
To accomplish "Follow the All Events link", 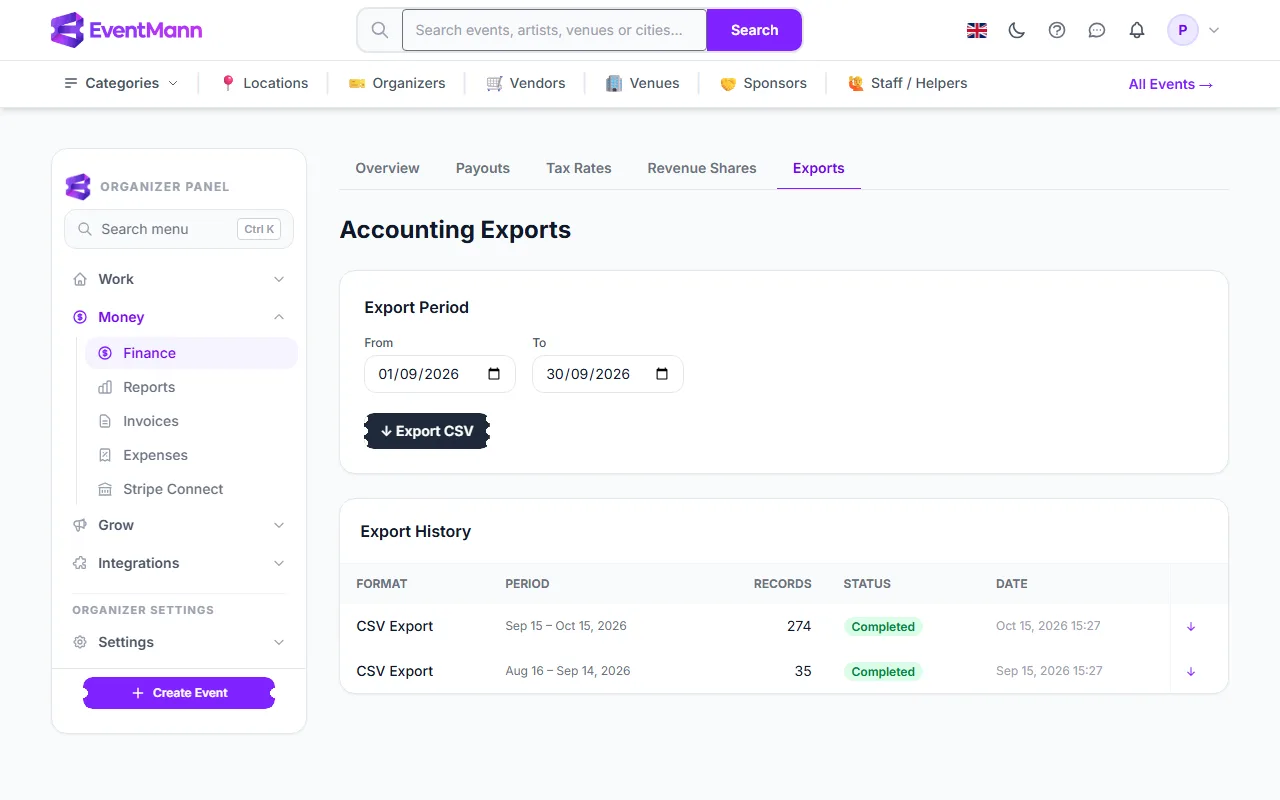I will click(x=1171, y=84).
